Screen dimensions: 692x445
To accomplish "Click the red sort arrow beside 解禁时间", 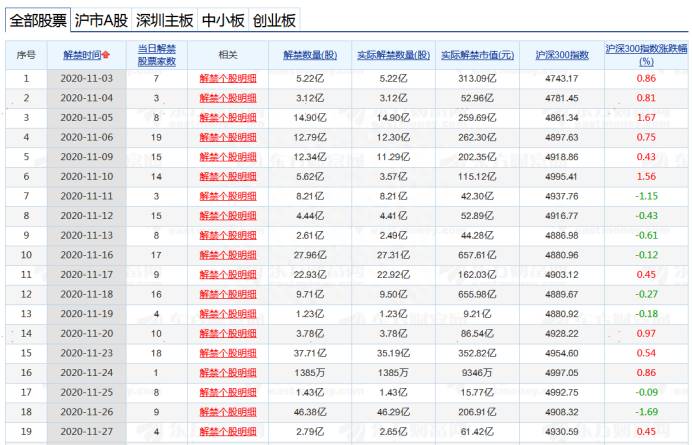I will 106,55.
